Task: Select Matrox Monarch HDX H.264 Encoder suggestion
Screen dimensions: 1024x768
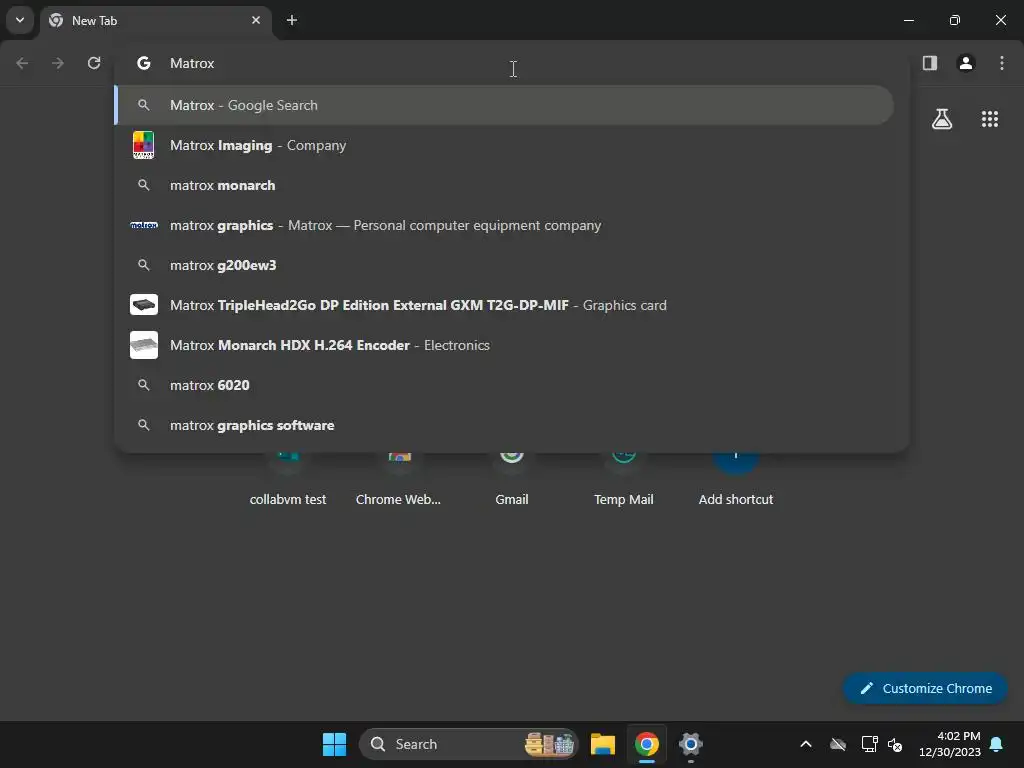Action: pos(504,345)
